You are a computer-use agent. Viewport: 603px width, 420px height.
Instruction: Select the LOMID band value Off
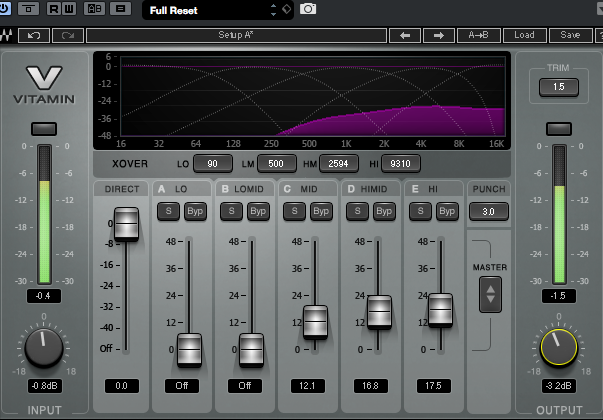click(x=245, y=386)
